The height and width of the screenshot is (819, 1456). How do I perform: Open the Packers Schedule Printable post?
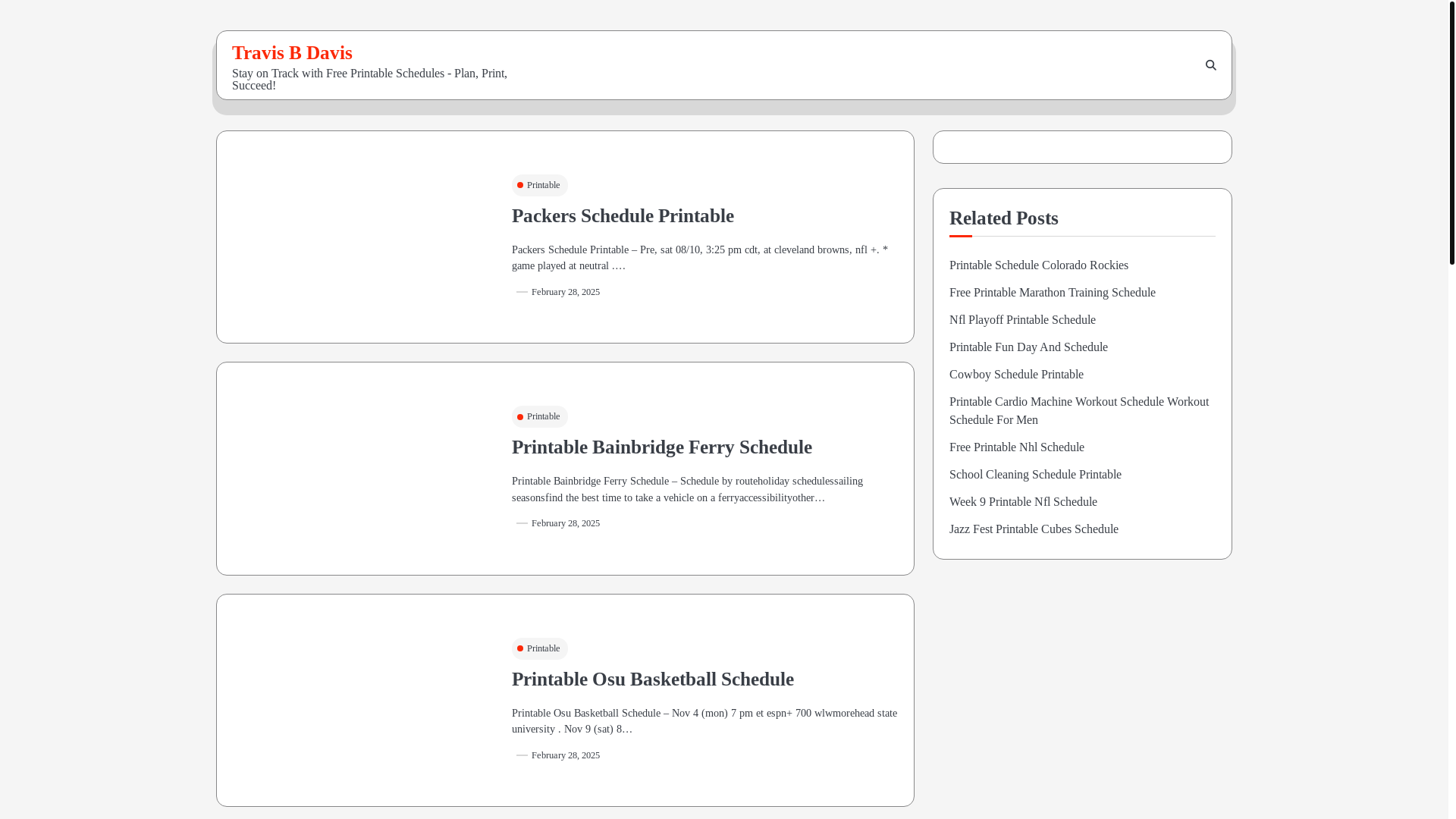tap(623, 216)
